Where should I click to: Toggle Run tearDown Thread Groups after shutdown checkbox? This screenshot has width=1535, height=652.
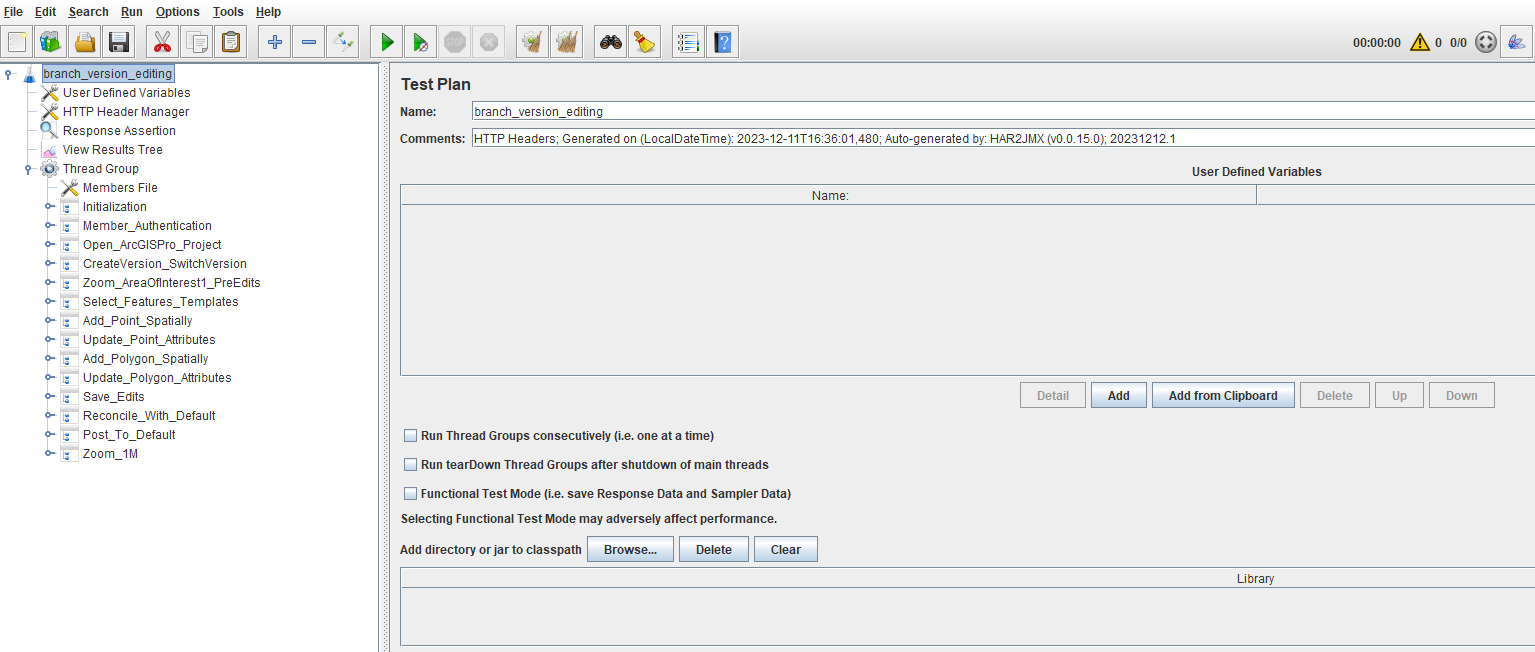(x=410, y=465)
